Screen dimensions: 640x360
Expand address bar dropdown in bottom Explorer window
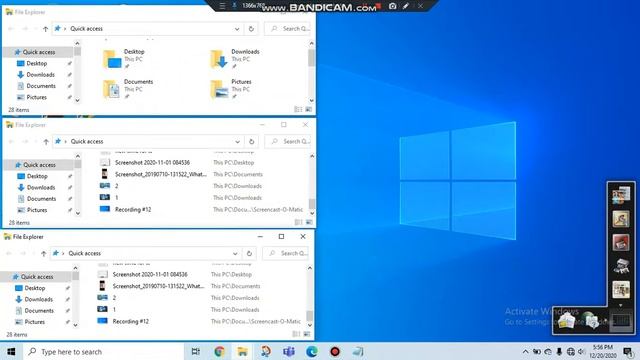[x=235, y=253]
